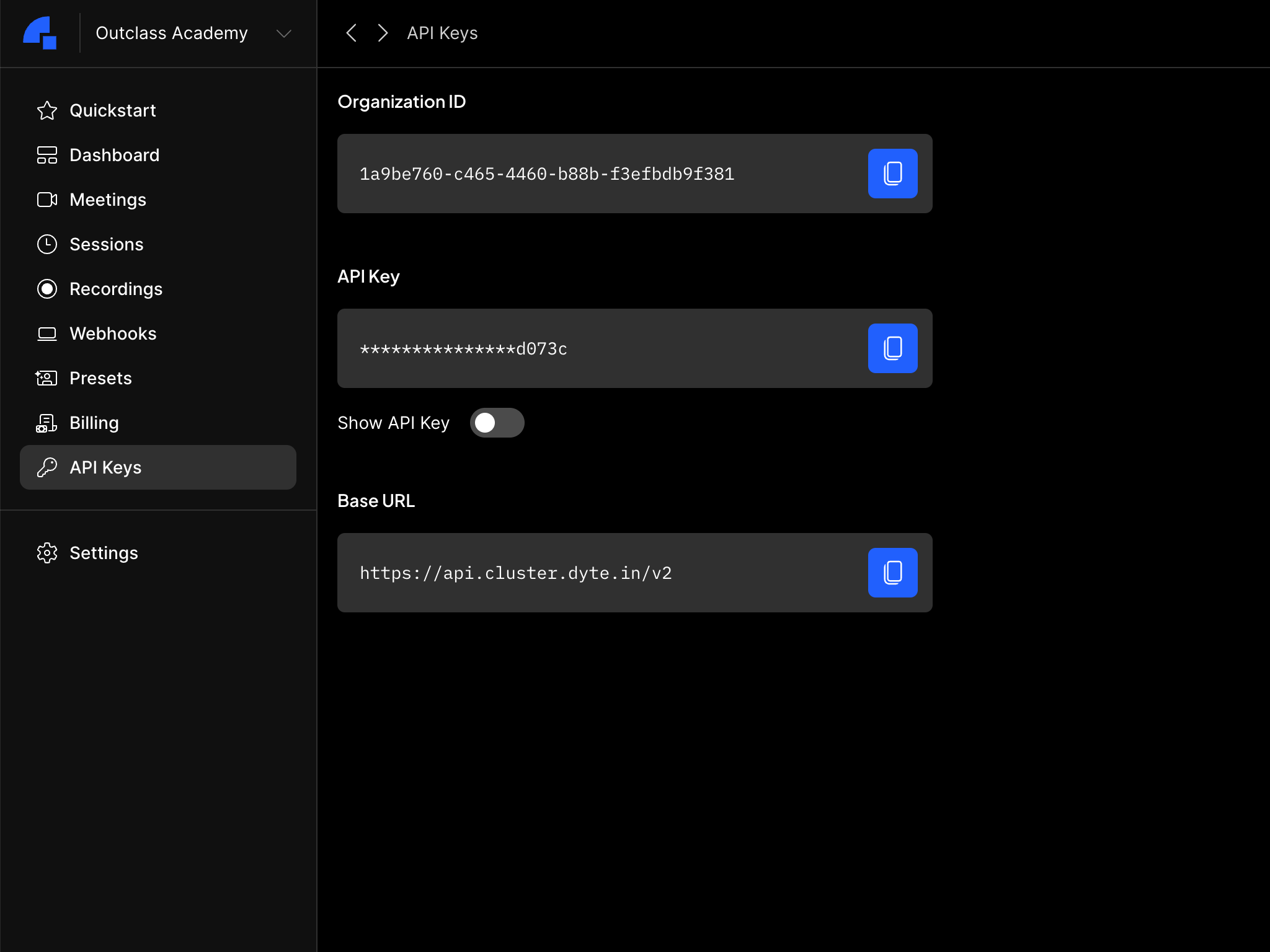Screen dimensions: 1270x952
Task: Open the Webhooks page
Action: tap(113, 333)
